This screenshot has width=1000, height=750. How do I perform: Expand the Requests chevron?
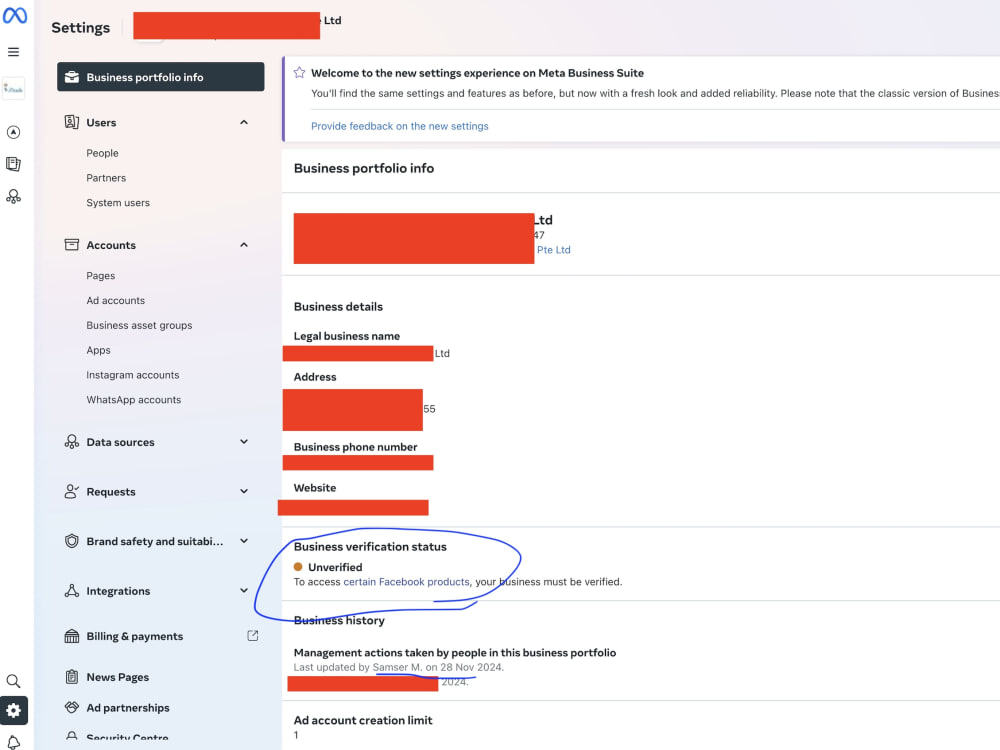[244, 491]
